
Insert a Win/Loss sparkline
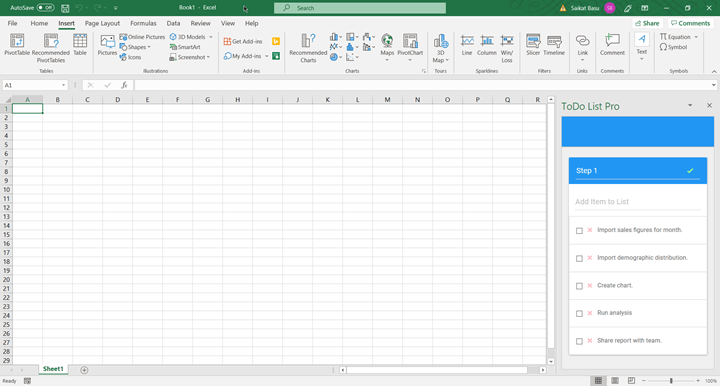507,48
